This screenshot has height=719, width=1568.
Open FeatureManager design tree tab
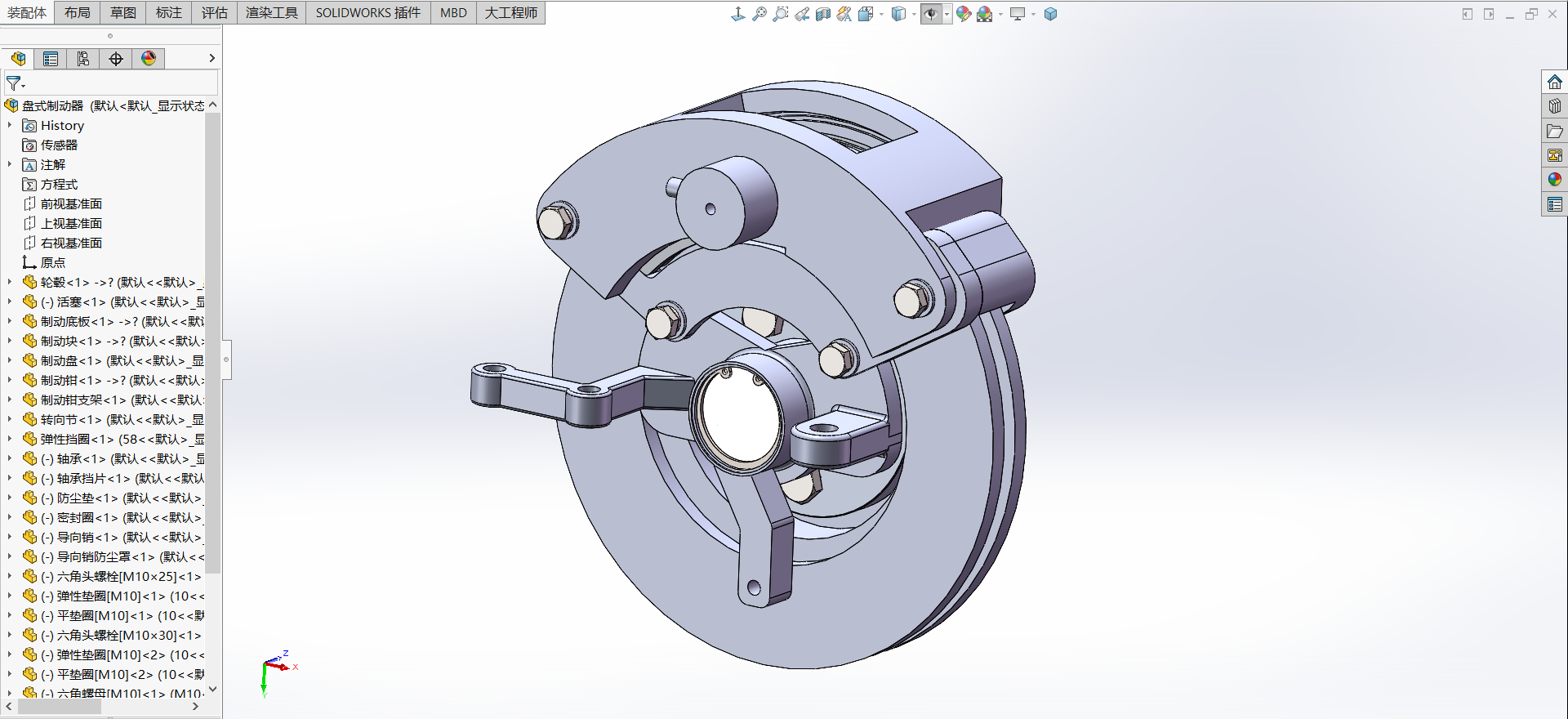[18, 58]
